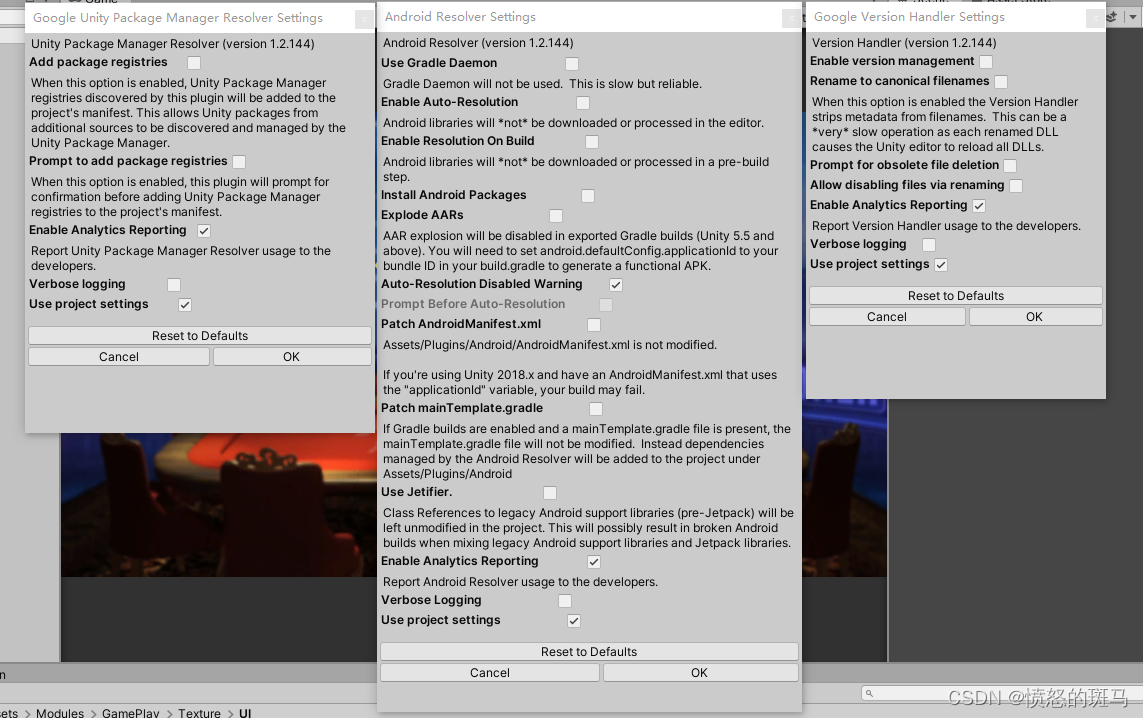Select UI folder in project breadcrumb
The width and height of the screenshot is (1143, 718).
point(245,712)
